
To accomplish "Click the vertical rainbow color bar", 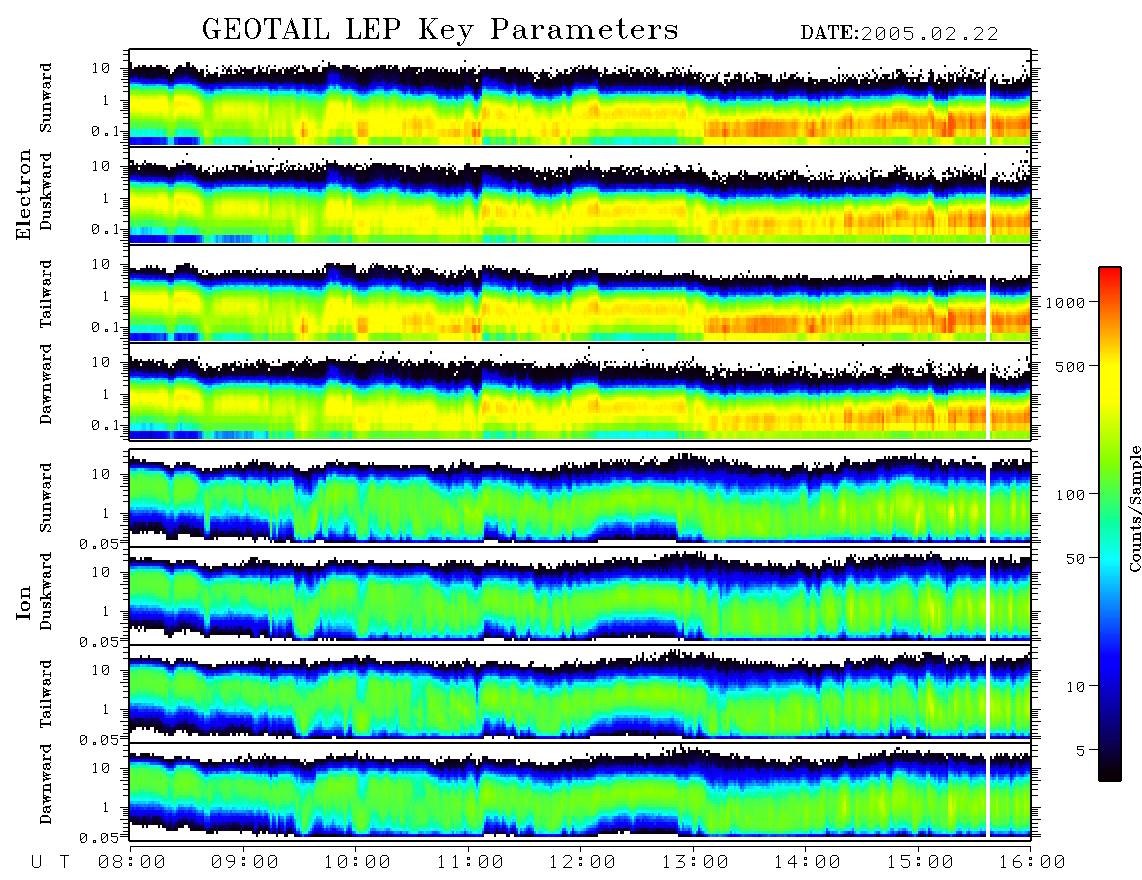I will 1110,524.
